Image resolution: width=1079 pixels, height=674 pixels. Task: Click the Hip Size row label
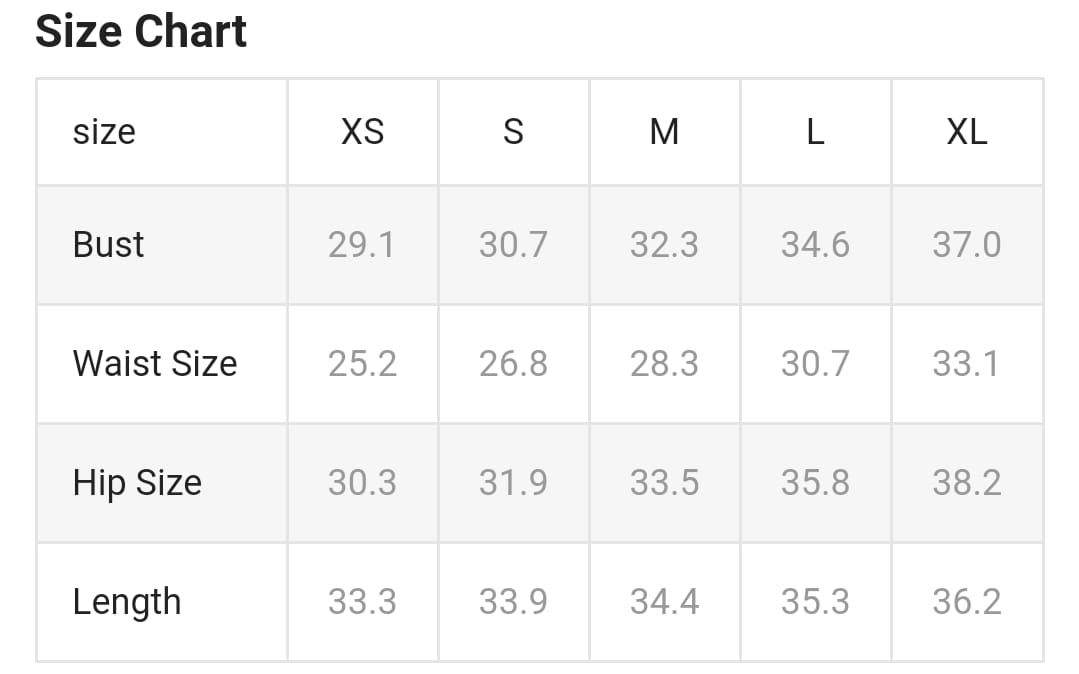pyautogui.click(x=137, y=482)
